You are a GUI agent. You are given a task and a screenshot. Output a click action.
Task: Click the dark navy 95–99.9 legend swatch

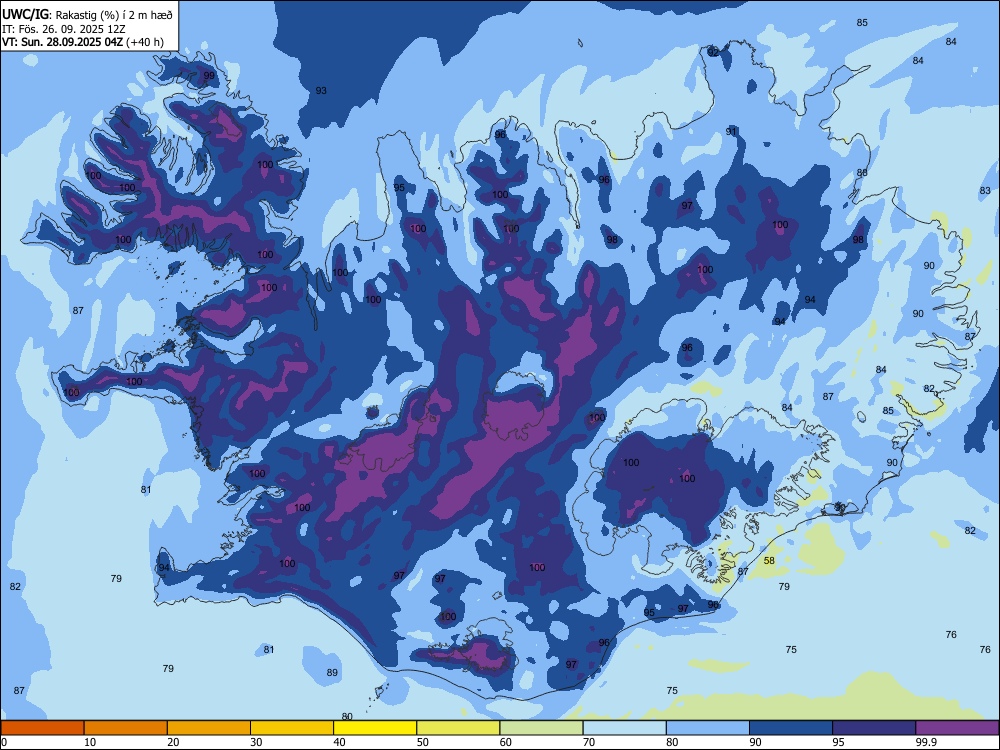(x=874, y=728)
